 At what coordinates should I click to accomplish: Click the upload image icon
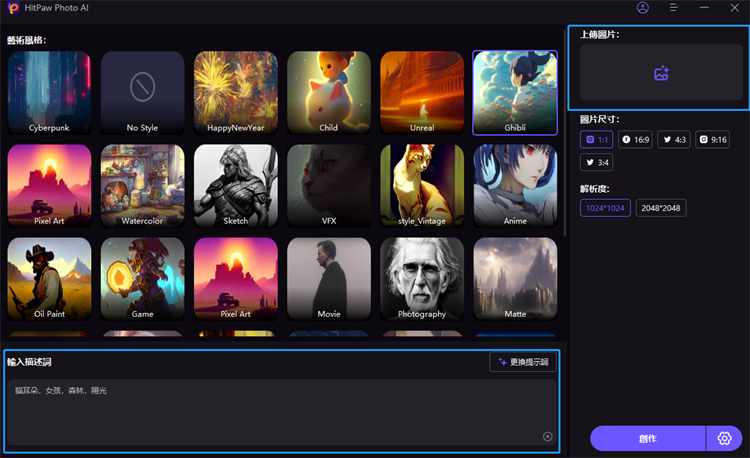pyautogui.click(x=660, y=73)
